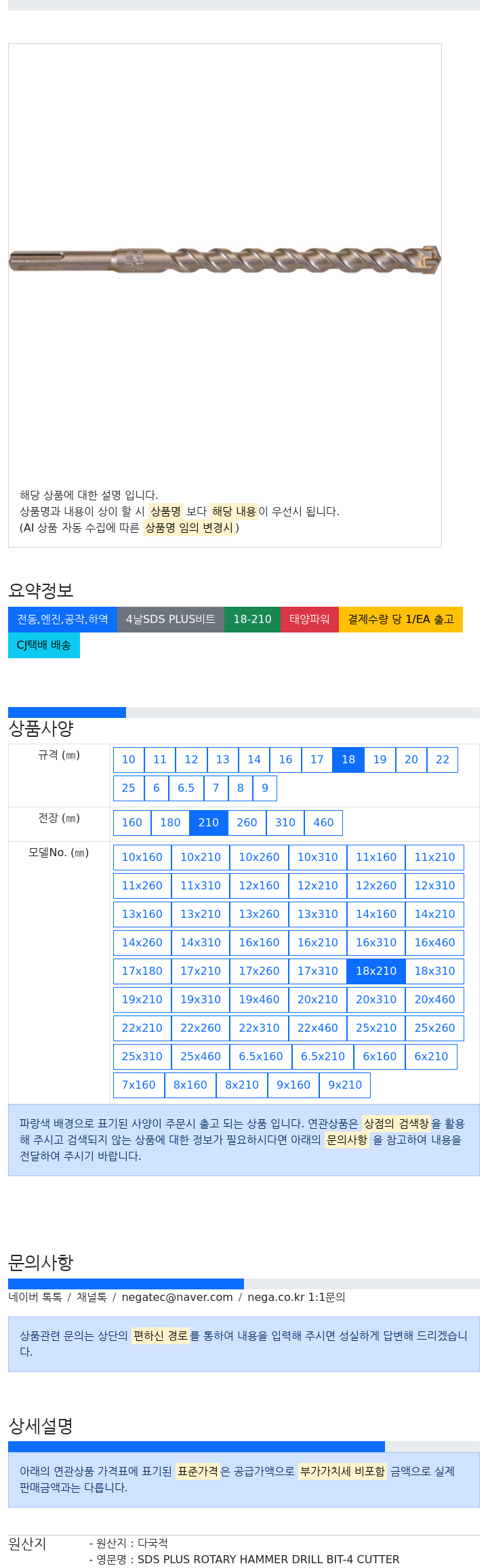Open model 10x160 link
The image size is (488, 1568).
(142, 858)
